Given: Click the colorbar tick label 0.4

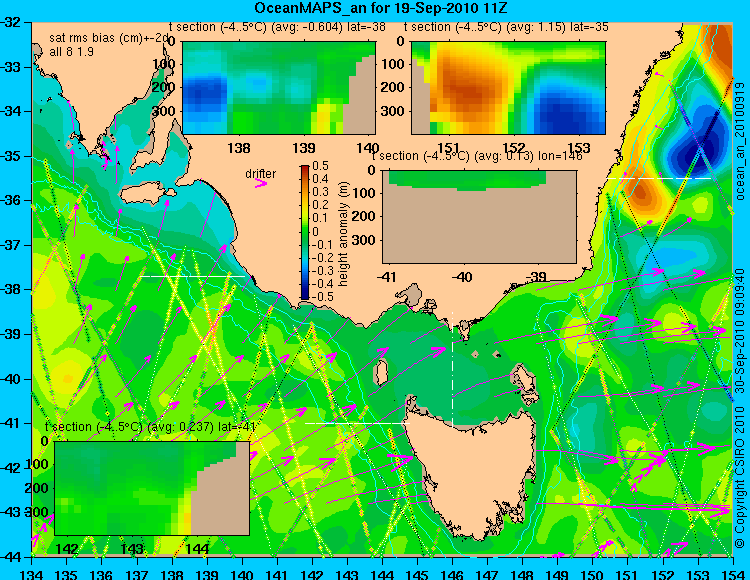Looking at the screenshot, I should point(320,179).
